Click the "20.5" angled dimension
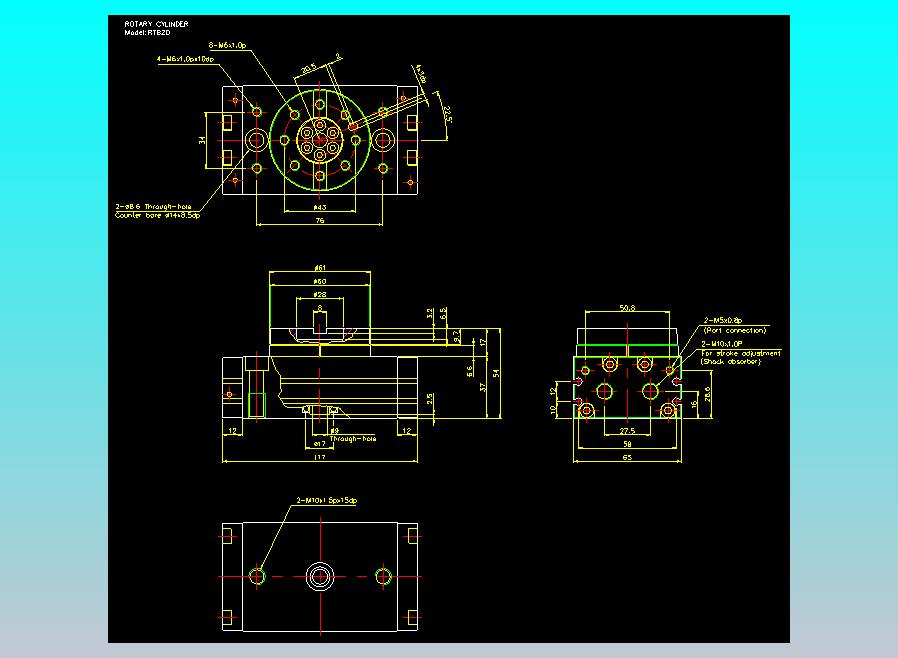 point(309,68)
